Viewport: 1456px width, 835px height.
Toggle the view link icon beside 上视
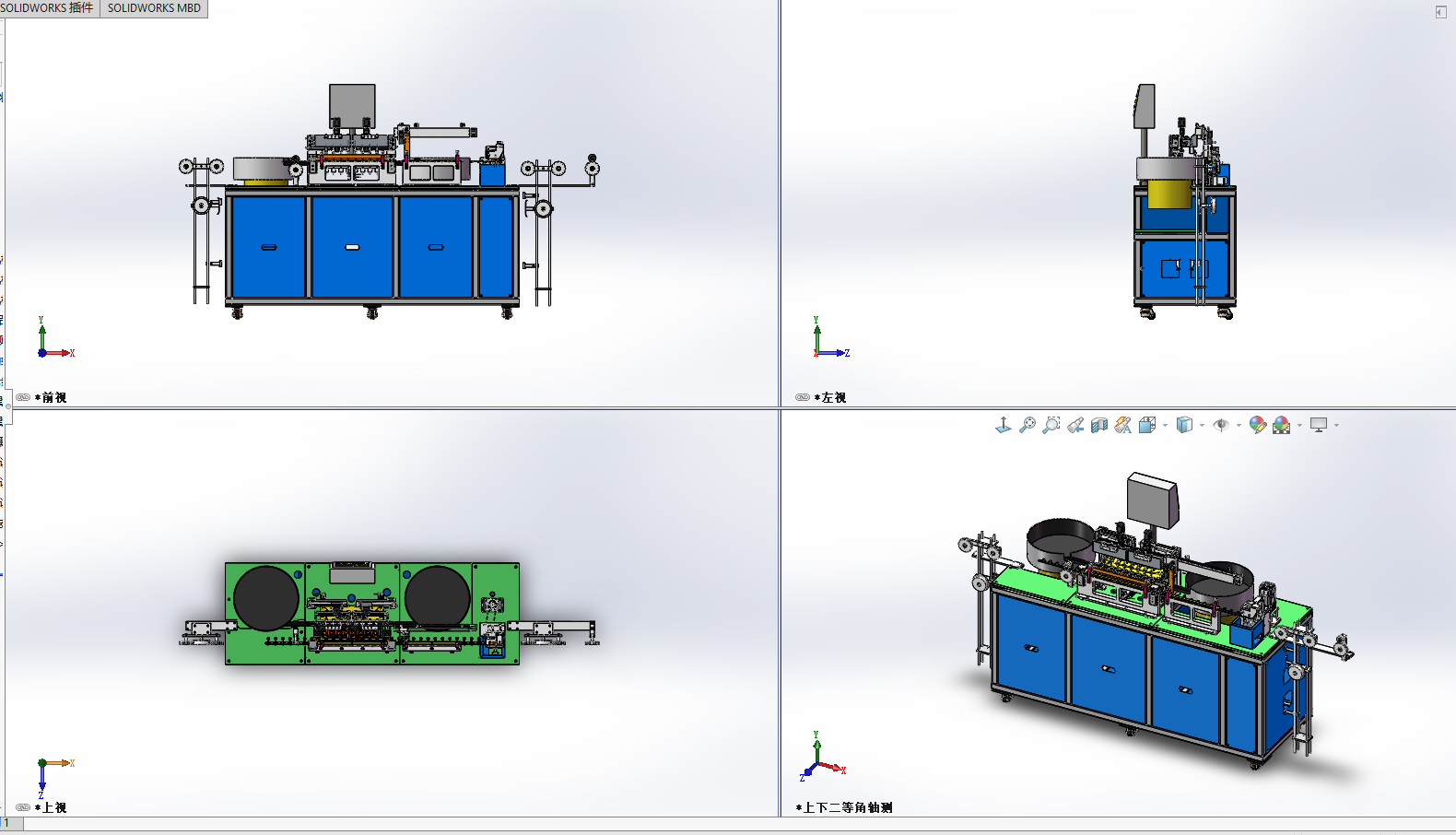(x=23, y=807)
